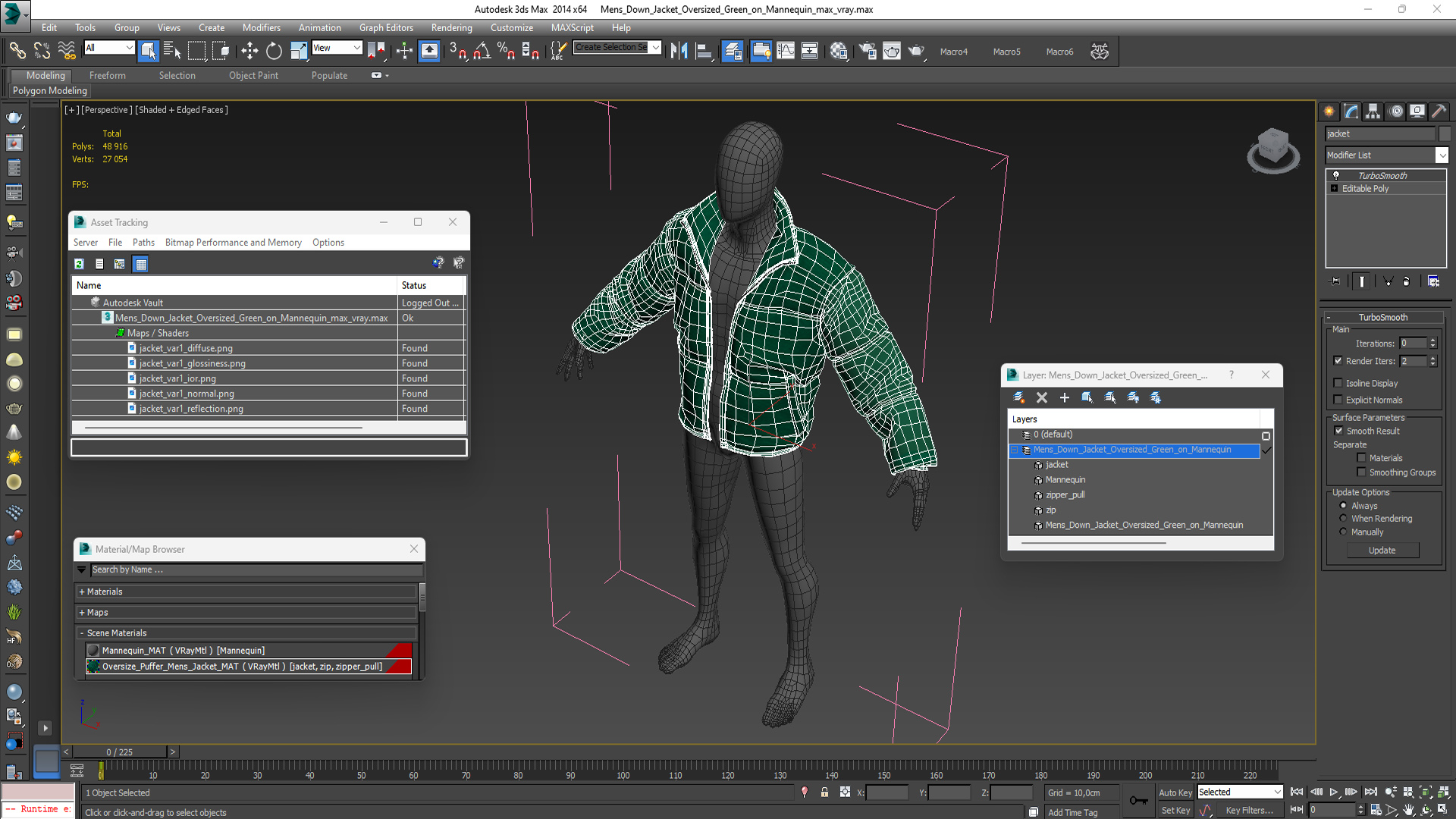Select the When Rendering update option

pos(1344,519)
